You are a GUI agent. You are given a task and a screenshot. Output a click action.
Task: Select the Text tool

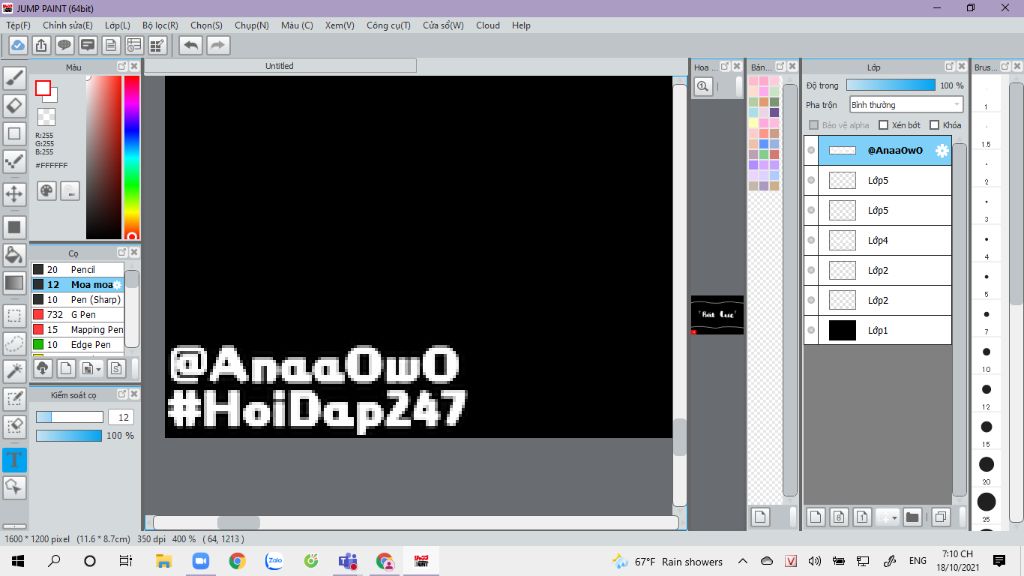(14, 460)
